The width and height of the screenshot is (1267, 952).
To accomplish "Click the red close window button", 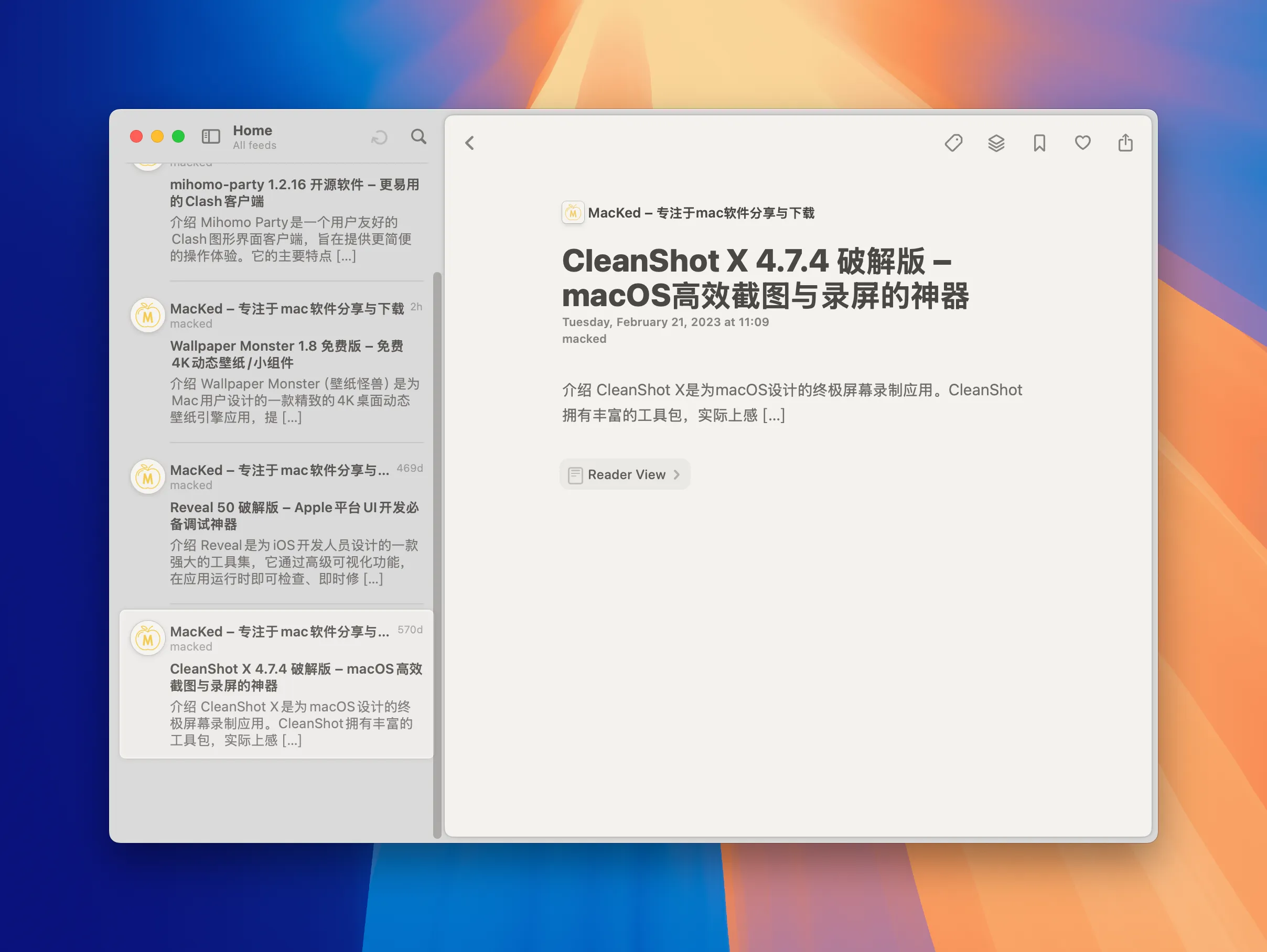I will coord(136,136).
